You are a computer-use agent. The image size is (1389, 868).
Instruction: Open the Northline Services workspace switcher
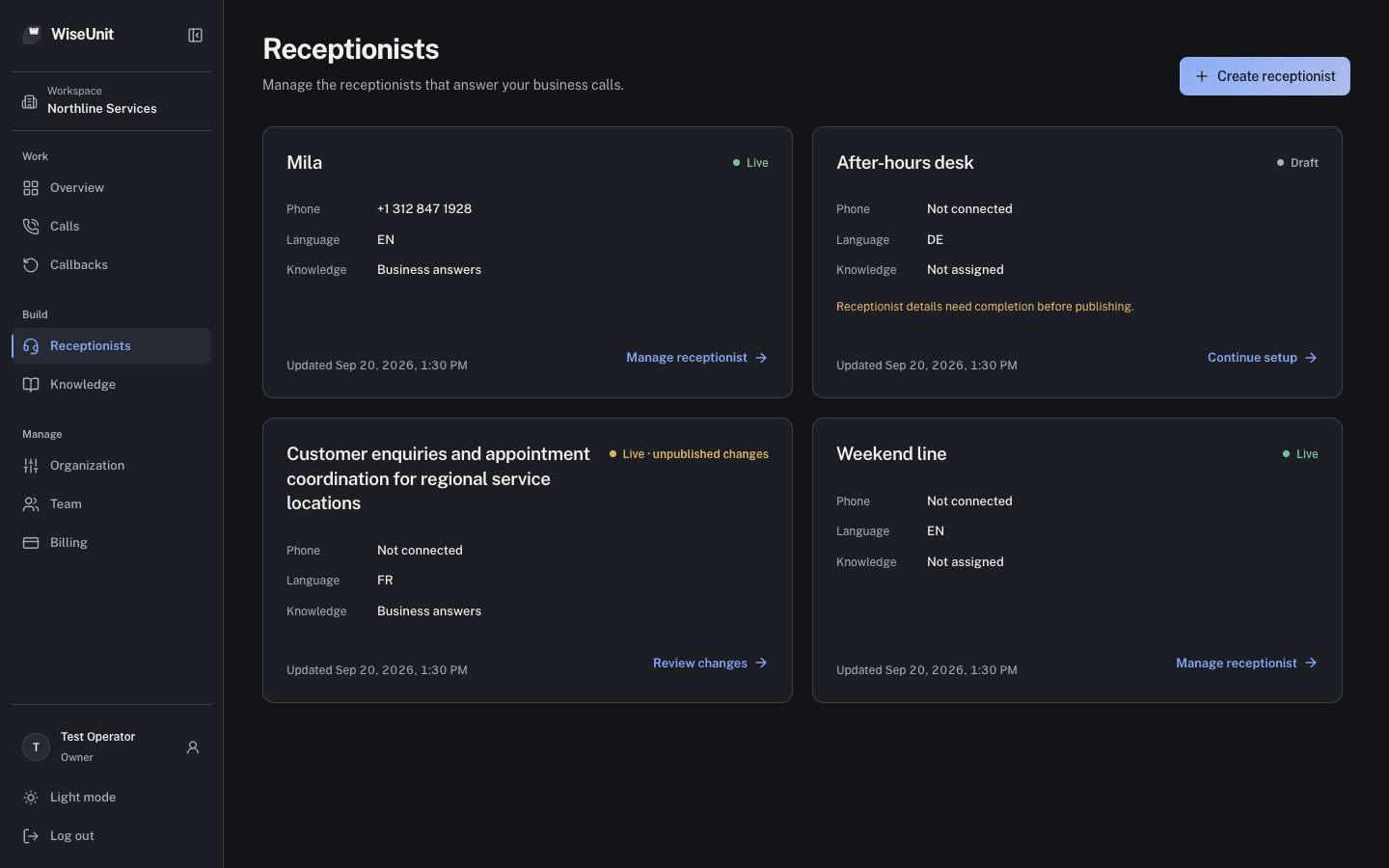111,100
